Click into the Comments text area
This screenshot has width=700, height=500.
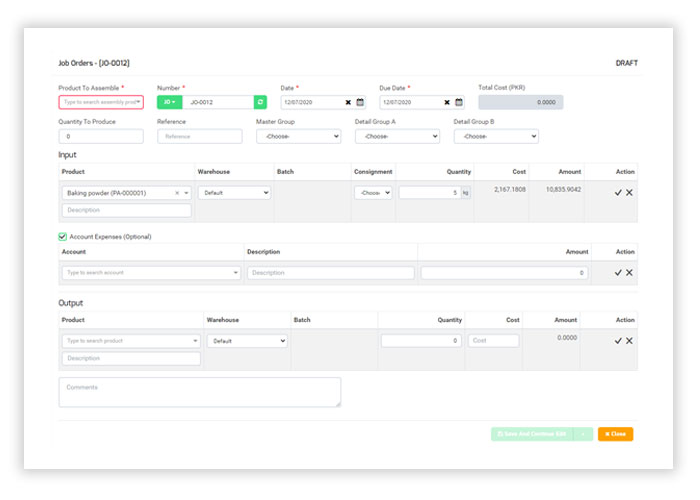[199, 392]
